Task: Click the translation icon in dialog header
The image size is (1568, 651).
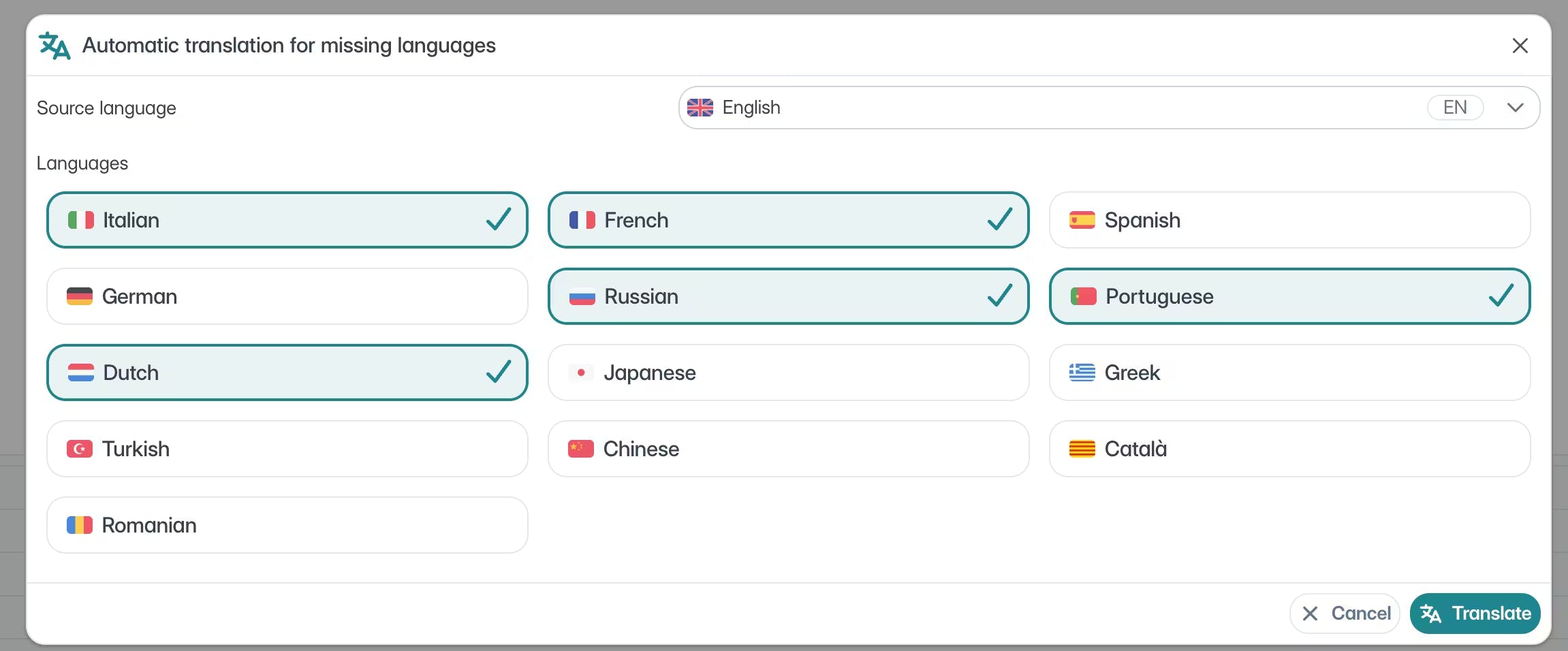Action: [x=54, y=46]
